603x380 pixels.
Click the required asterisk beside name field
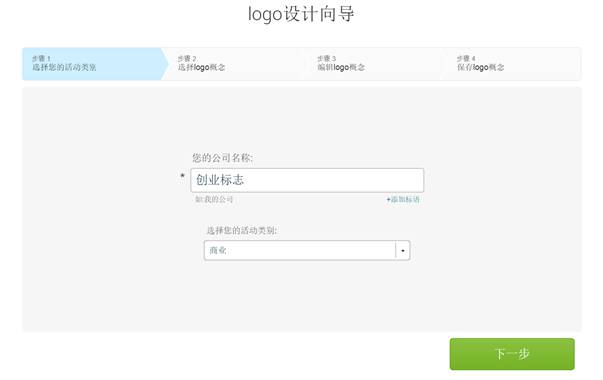(183, 176)
